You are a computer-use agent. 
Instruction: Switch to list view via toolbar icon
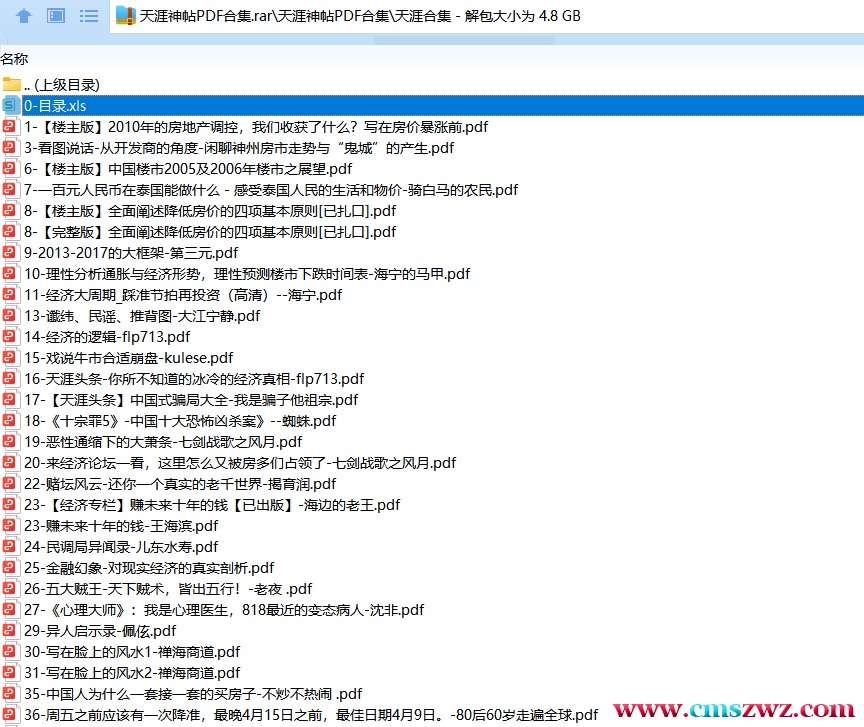tap(89, 15)
